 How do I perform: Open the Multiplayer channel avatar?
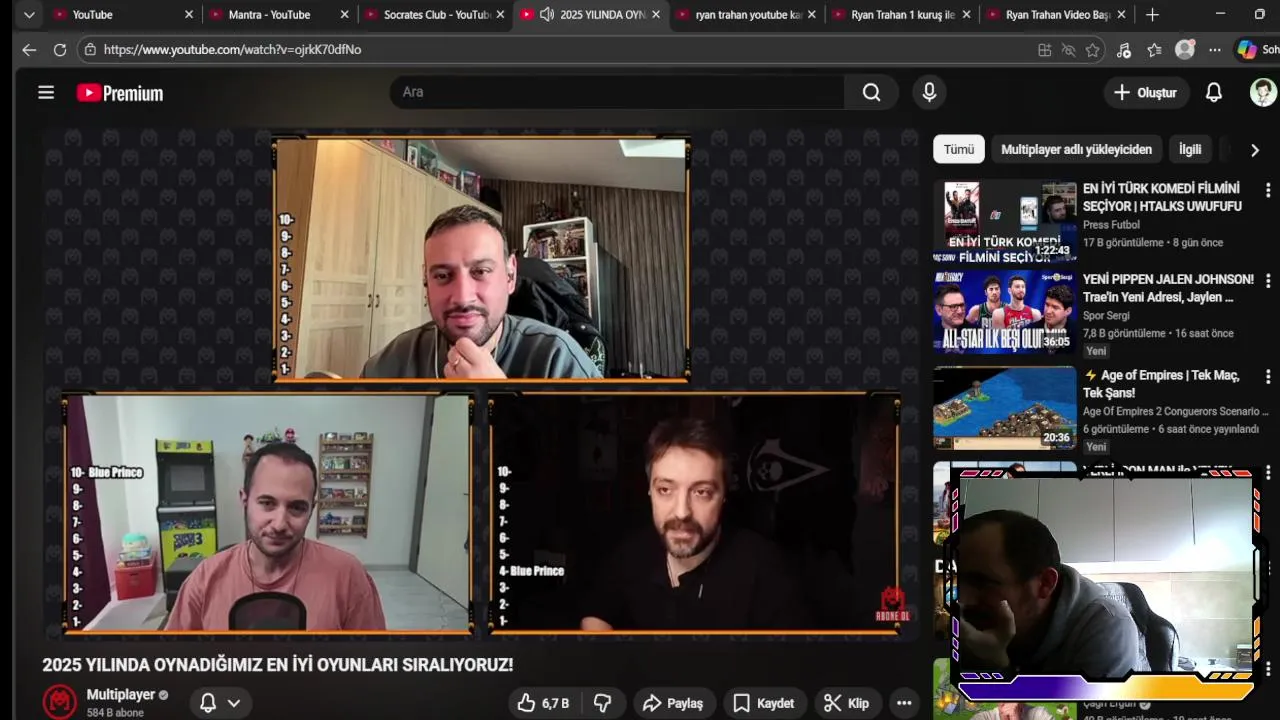tap(60, 701)
